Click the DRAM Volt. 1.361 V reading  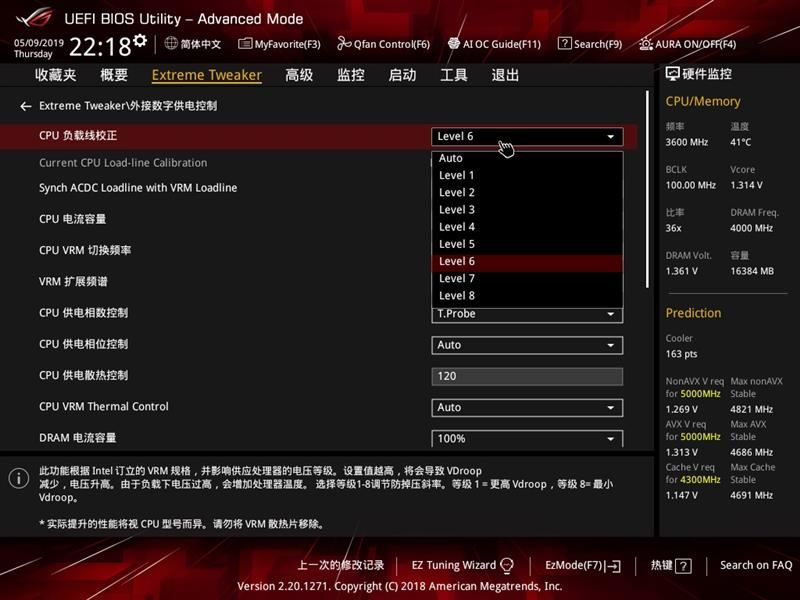coord(682,271)
